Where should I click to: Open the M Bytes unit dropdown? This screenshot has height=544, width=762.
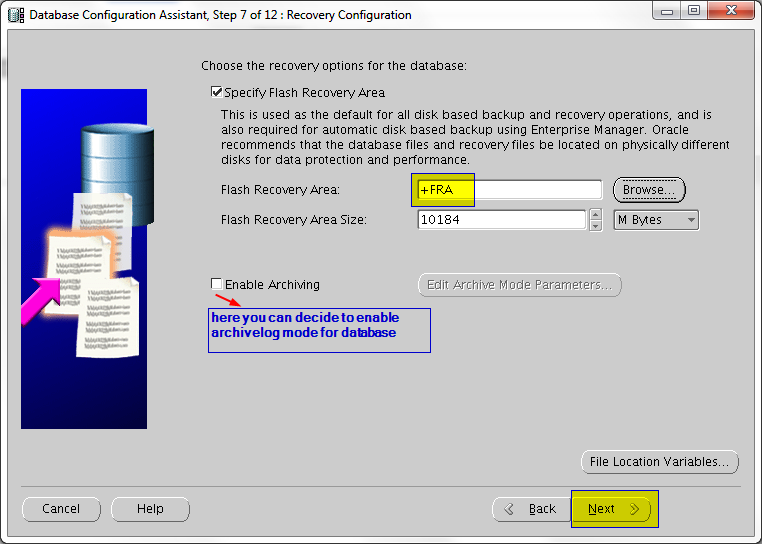click(656, 220)
